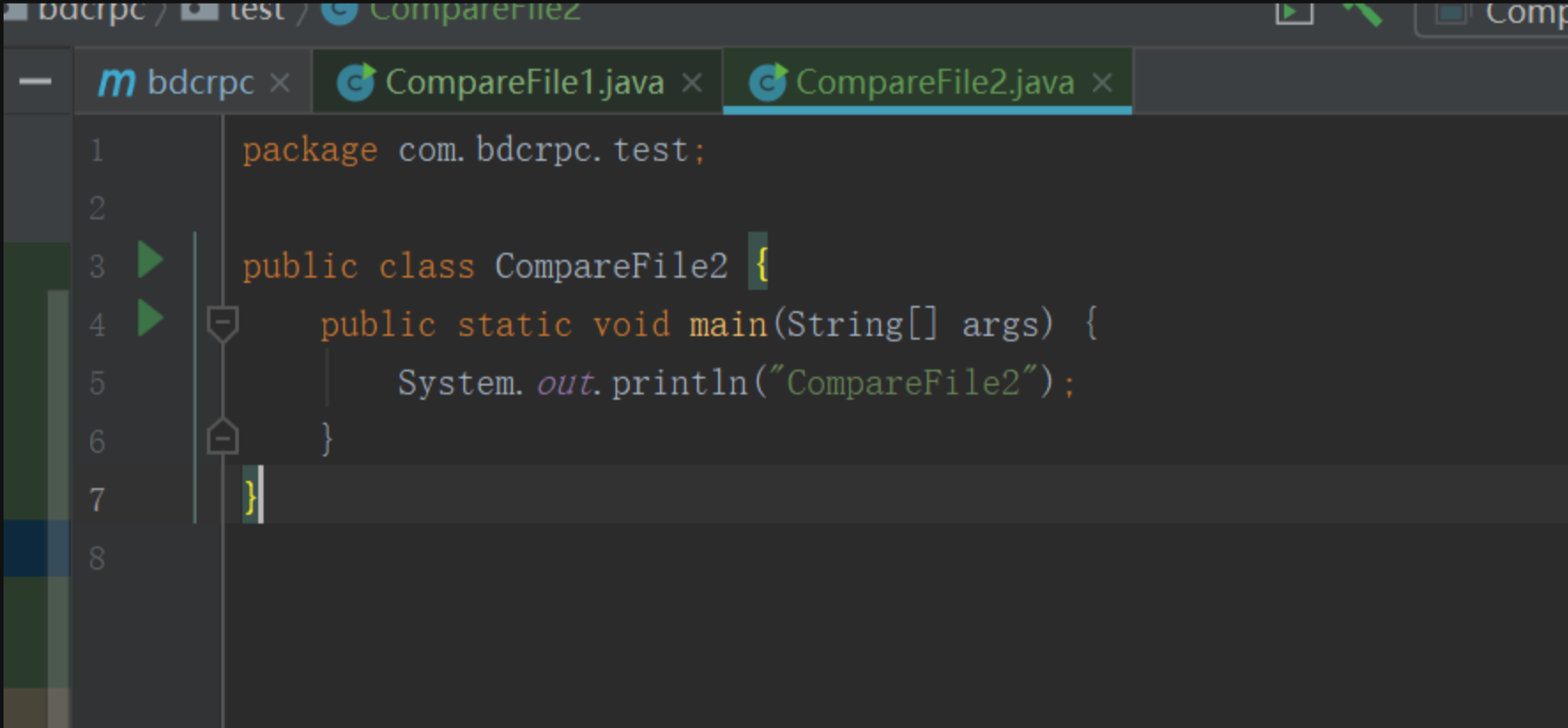
Task: Click closing brace on line 7
Action: click(x=251, y=497)
